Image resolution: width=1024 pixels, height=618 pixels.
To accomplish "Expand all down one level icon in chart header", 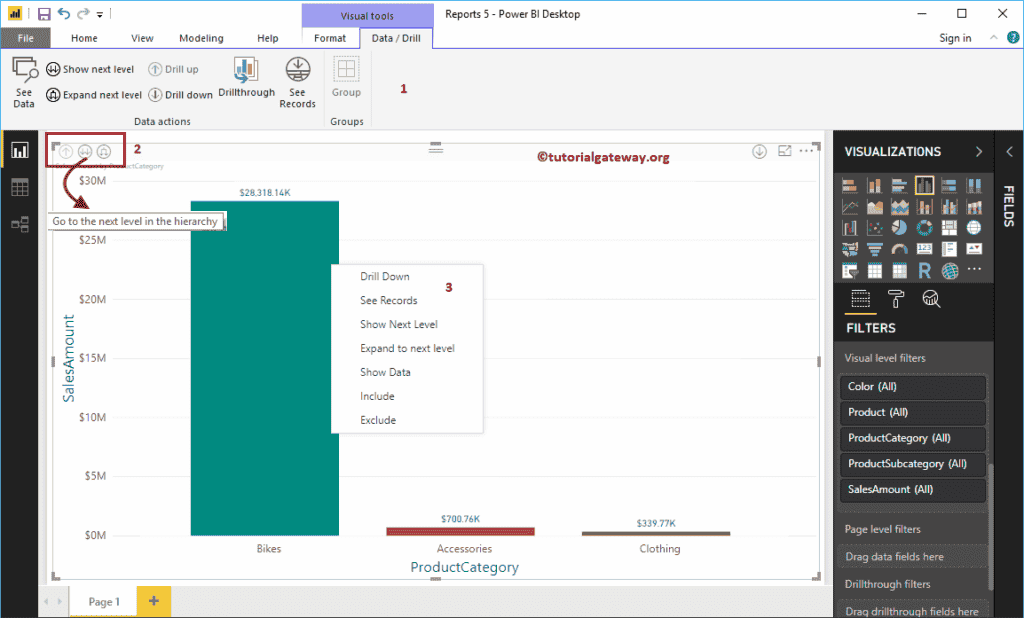I will tap(104, 152).
